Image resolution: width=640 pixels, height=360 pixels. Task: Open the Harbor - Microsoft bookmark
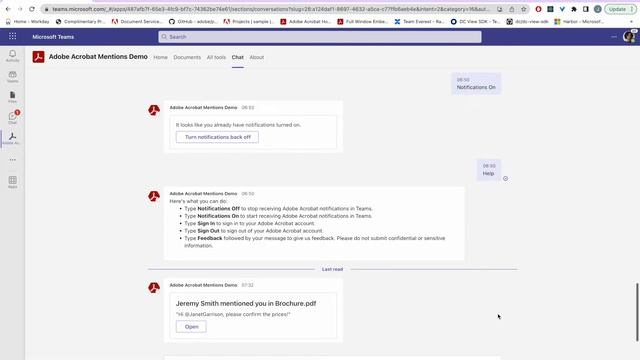(579, 22)
